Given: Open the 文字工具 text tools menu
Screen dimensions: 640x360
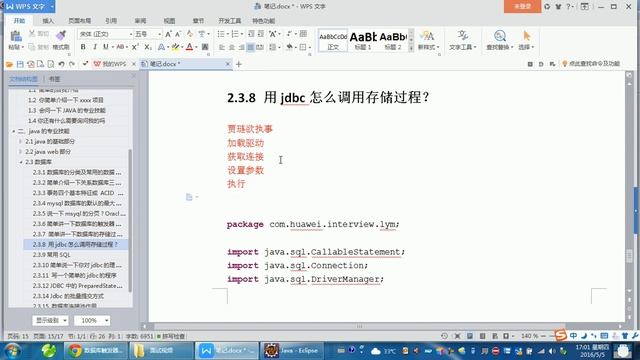Looking at the screenshot, I should [x=462, y=40].
